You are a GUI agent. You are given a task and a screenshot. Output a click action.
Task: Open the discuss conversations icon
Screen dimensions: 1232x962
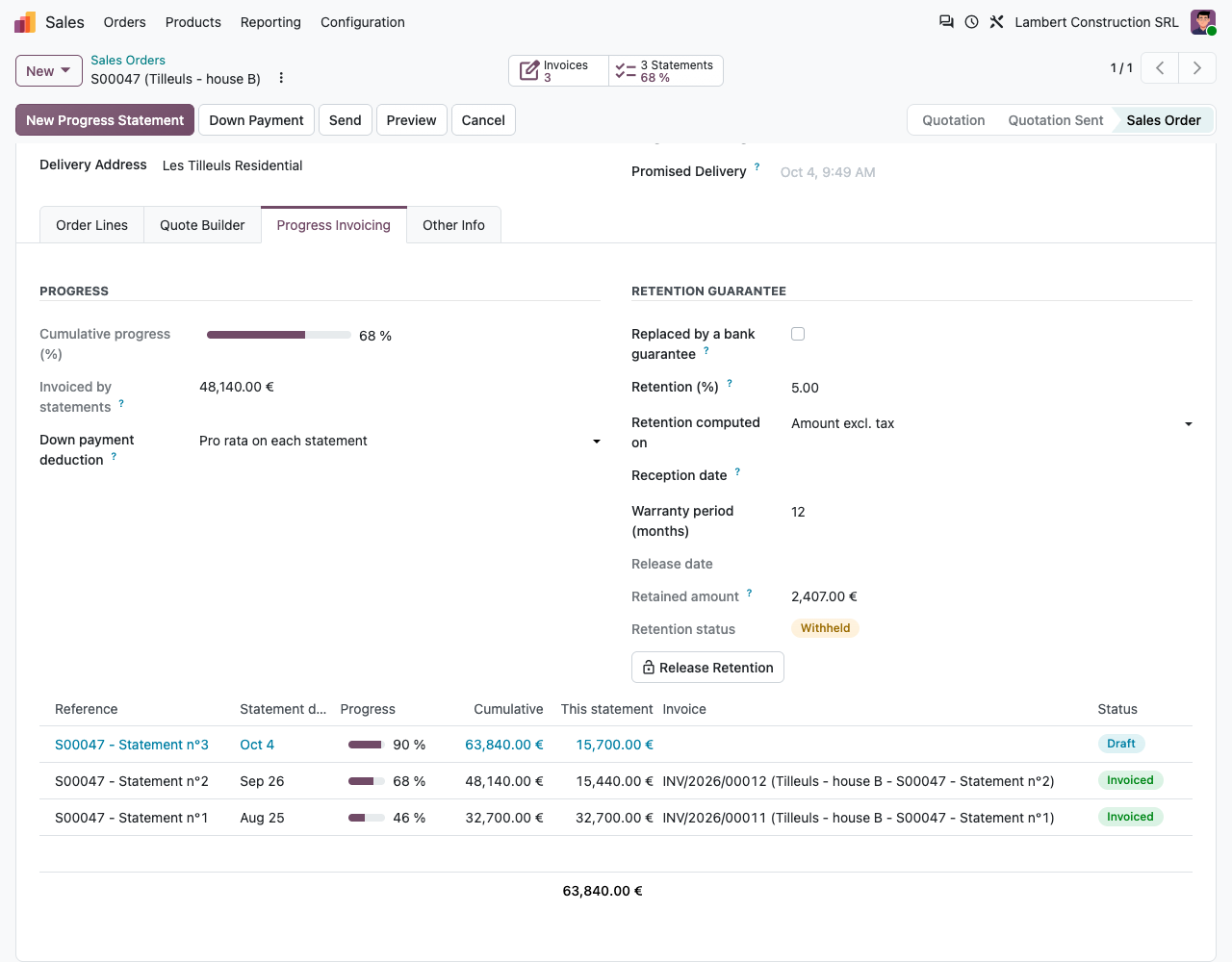tap(946, 22)
